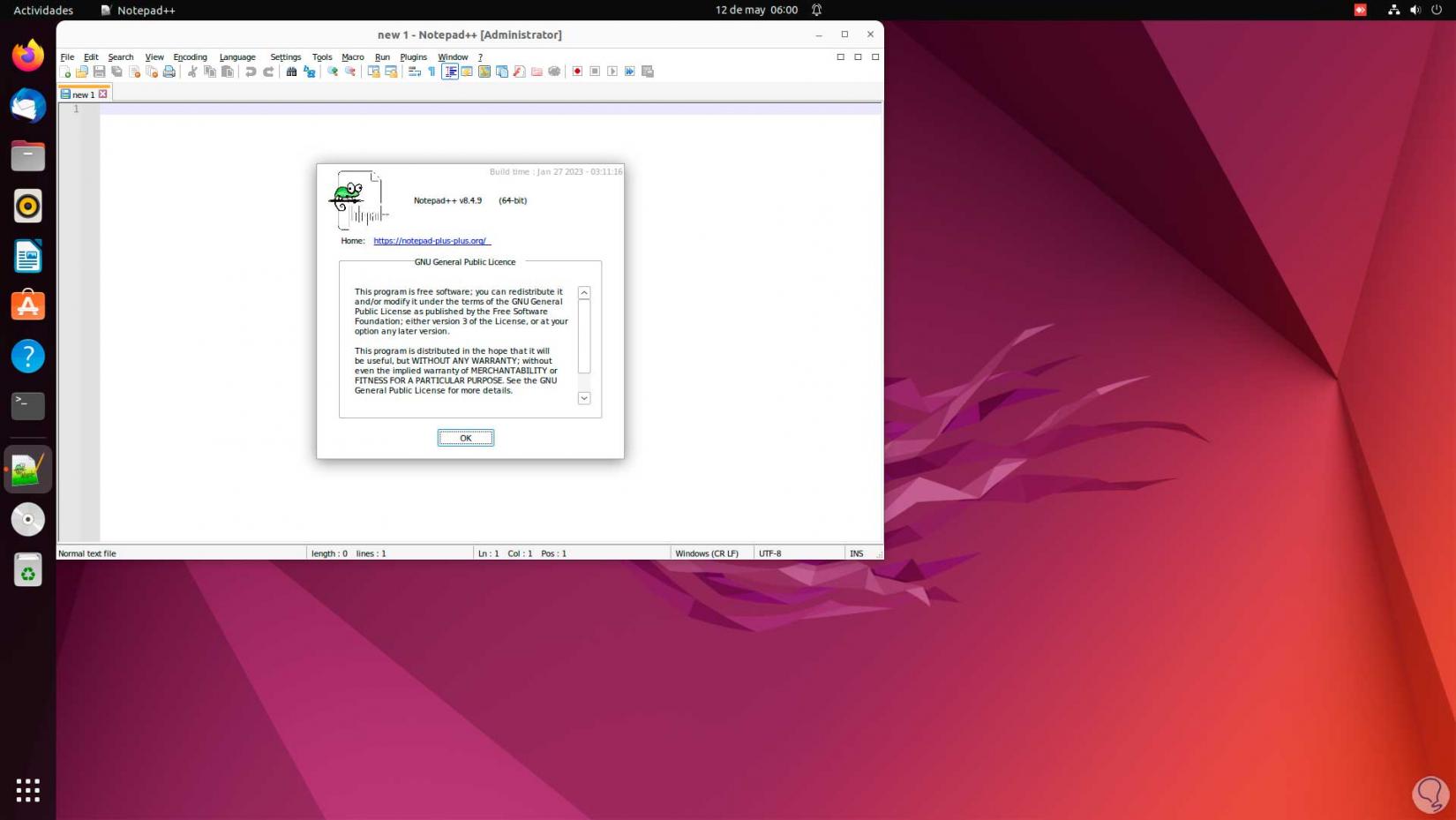The width and height of the screenshot is (1456, 820).
Task: Open Replace with the toolbar icon
Action: 309,71
